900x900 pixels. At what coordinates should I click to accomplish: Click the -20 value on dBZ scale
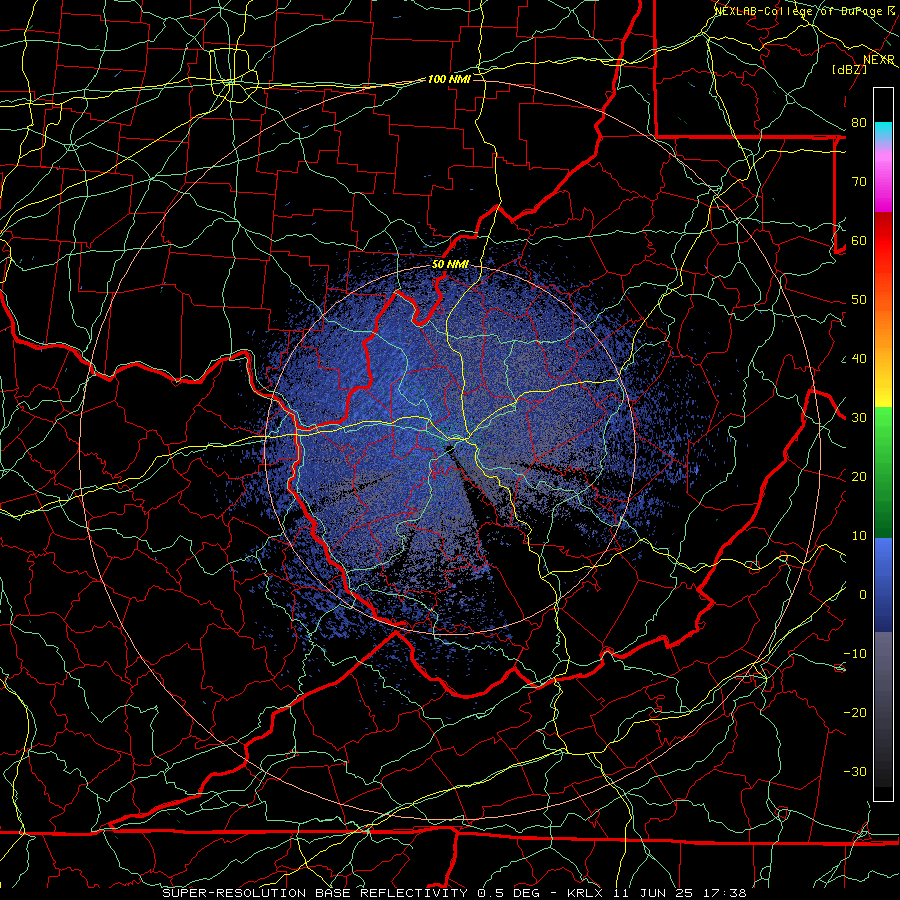(855, 713)
